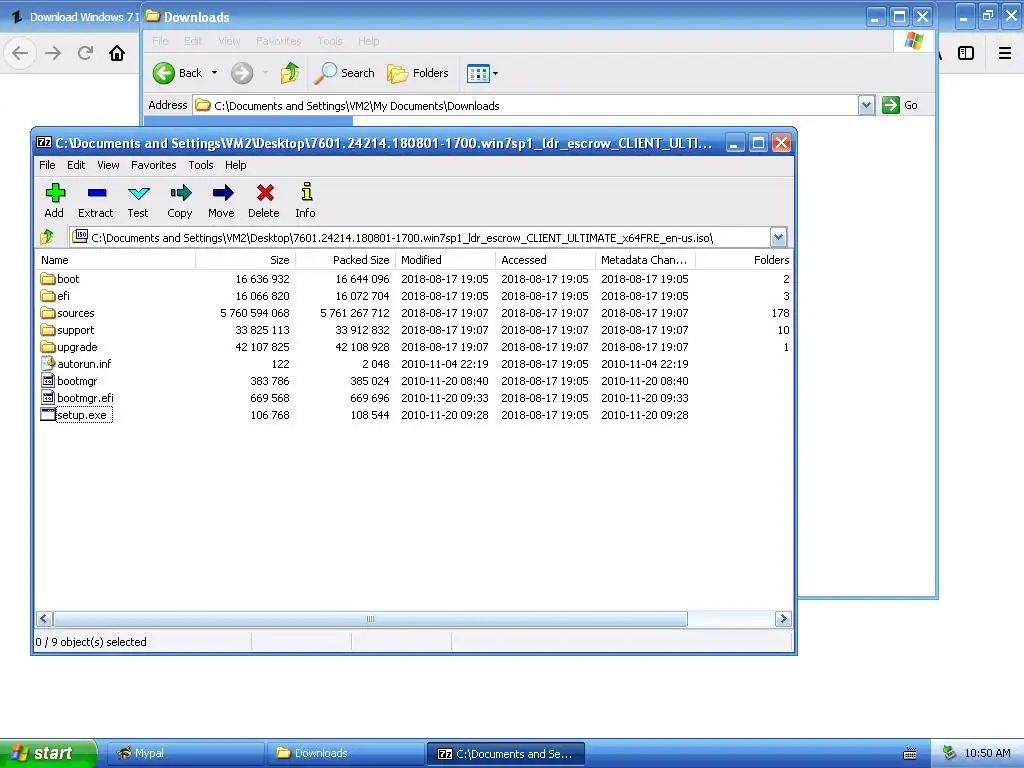The image size is (1024, 768).
Task: Choose the Move toolbar icon
Action: [x=222, y=193]
